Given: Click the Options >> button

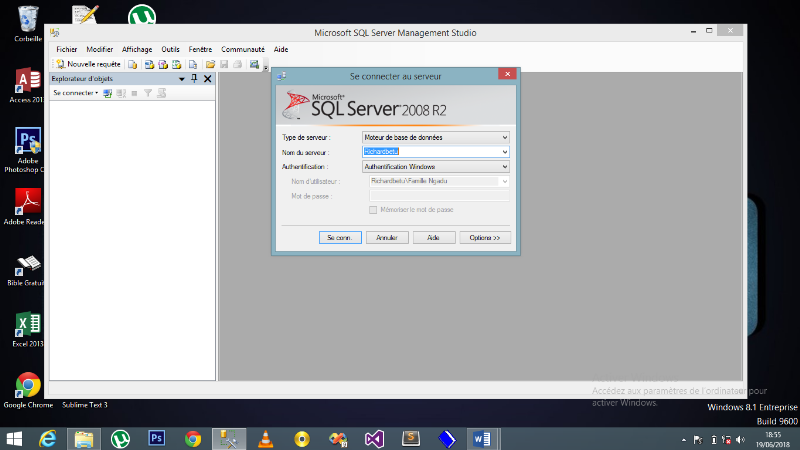Looking at the screenshot, I should click(485, 238).
